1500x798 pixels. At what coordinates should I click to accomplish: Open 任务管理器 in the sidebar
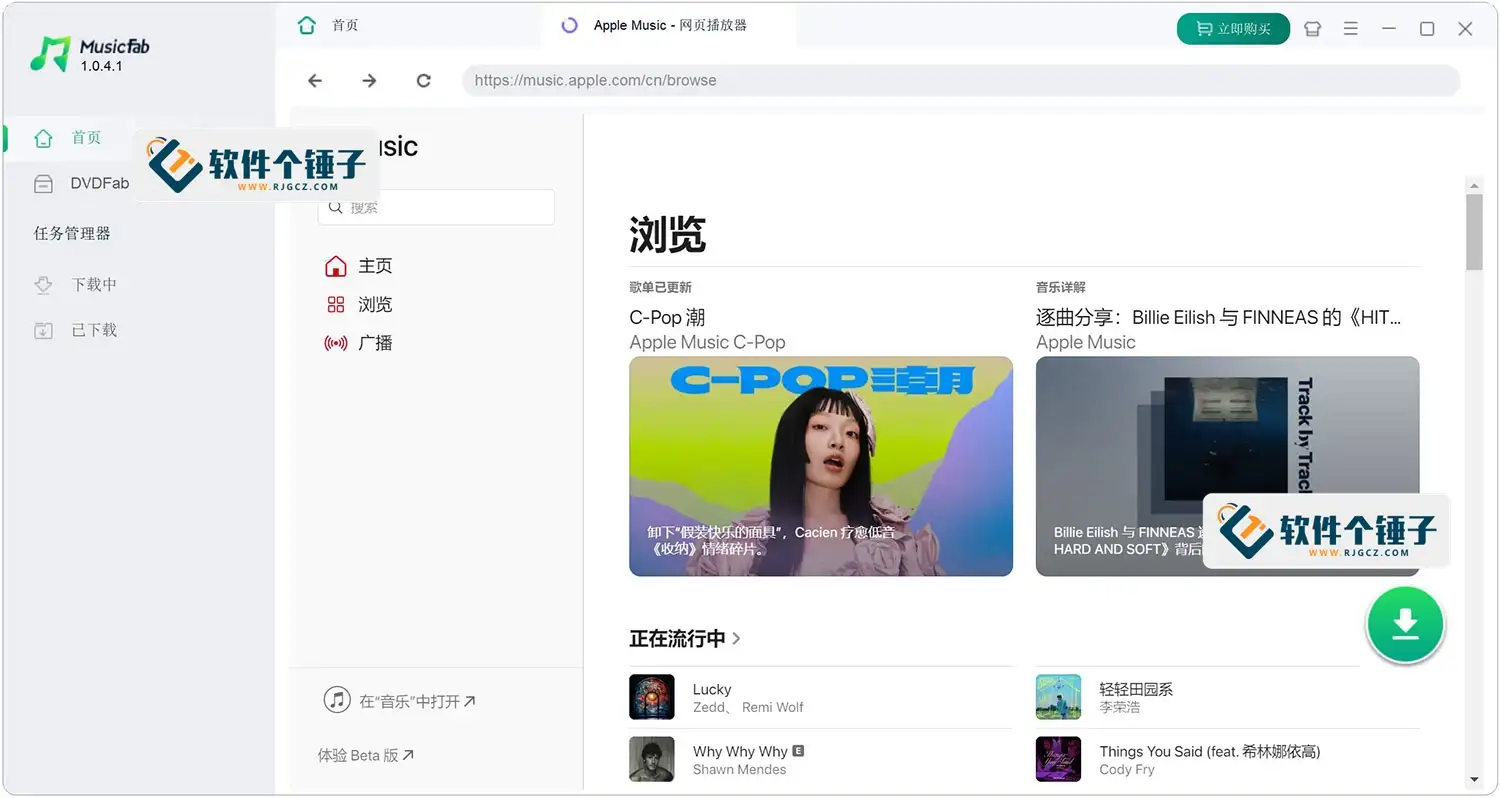tap(72, 233)
